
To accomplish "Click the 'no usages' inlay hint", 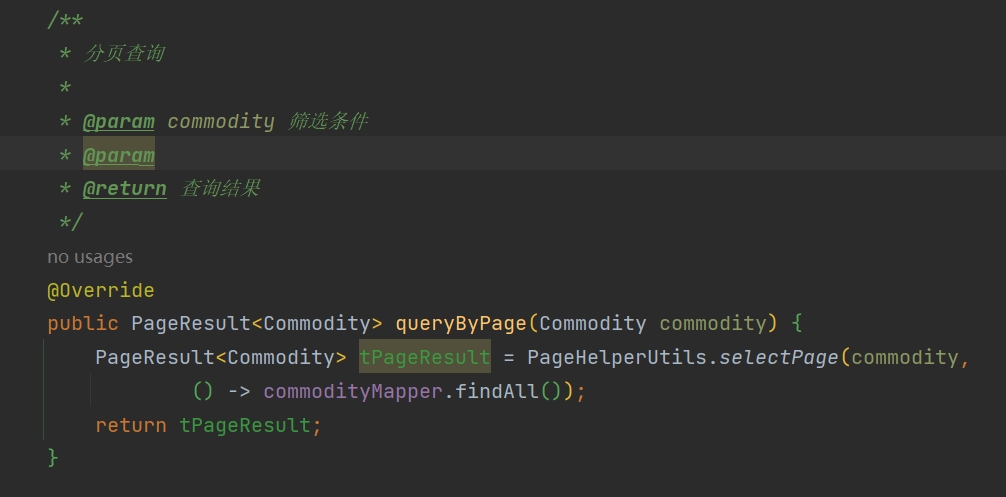I will [90, 257].
